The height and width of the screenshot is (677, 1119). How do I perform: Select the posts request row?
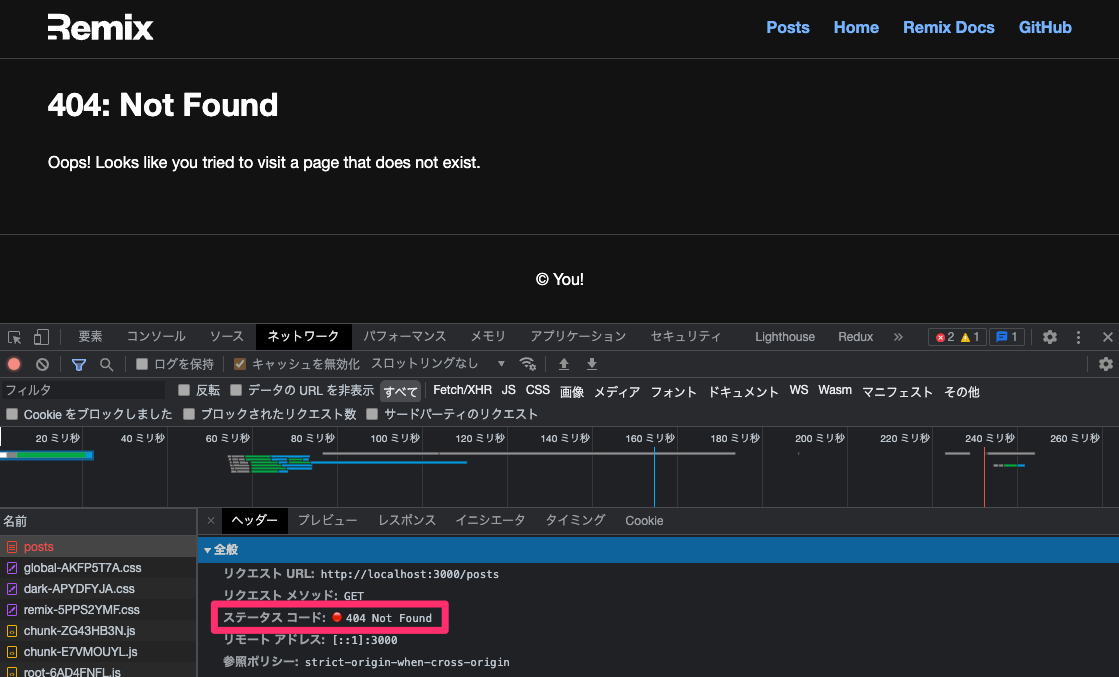(x=98, y=546)
